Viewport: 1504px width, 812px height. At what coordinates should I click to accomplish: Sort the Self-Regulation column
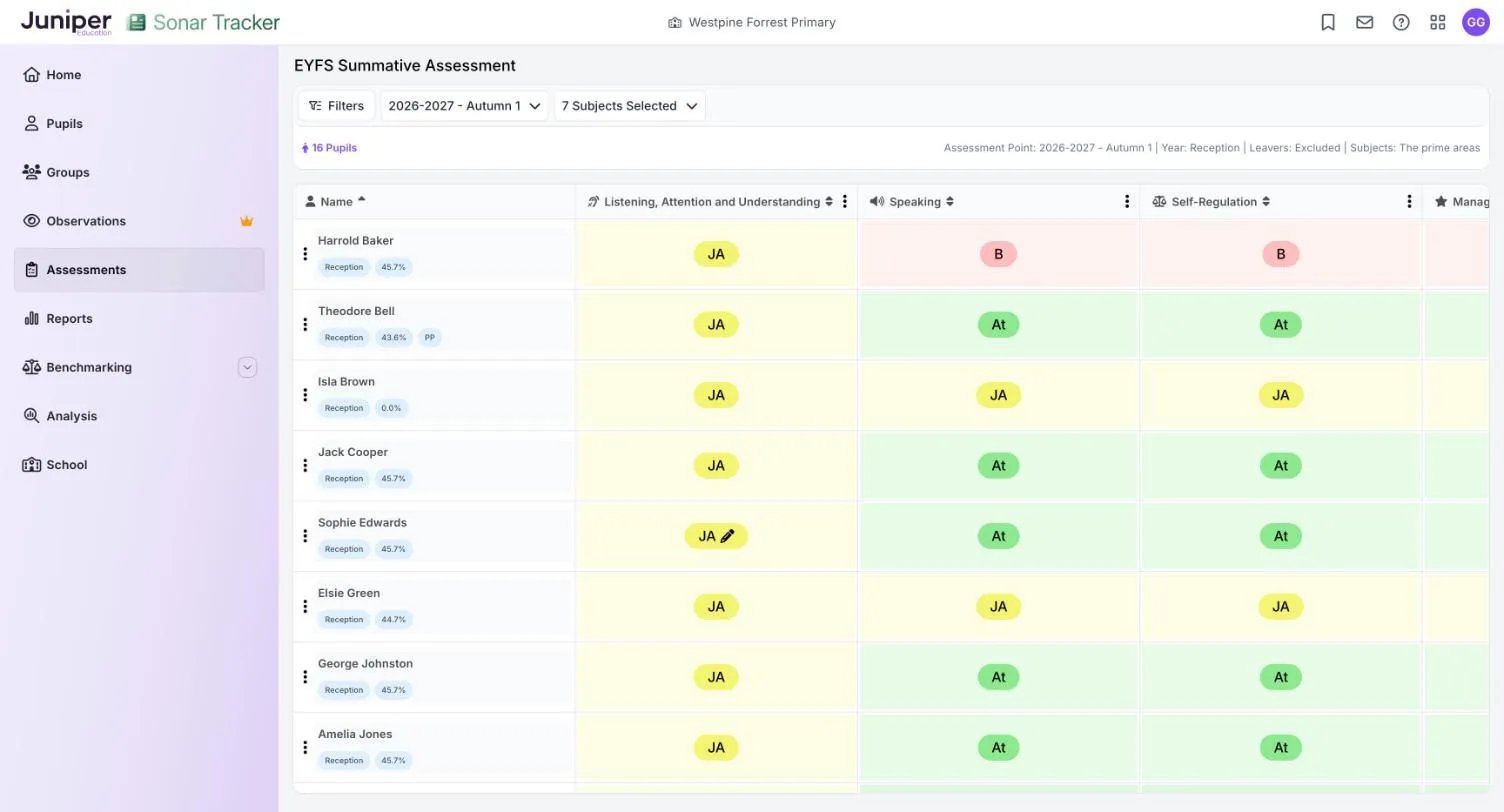[x=1266, y=201]
